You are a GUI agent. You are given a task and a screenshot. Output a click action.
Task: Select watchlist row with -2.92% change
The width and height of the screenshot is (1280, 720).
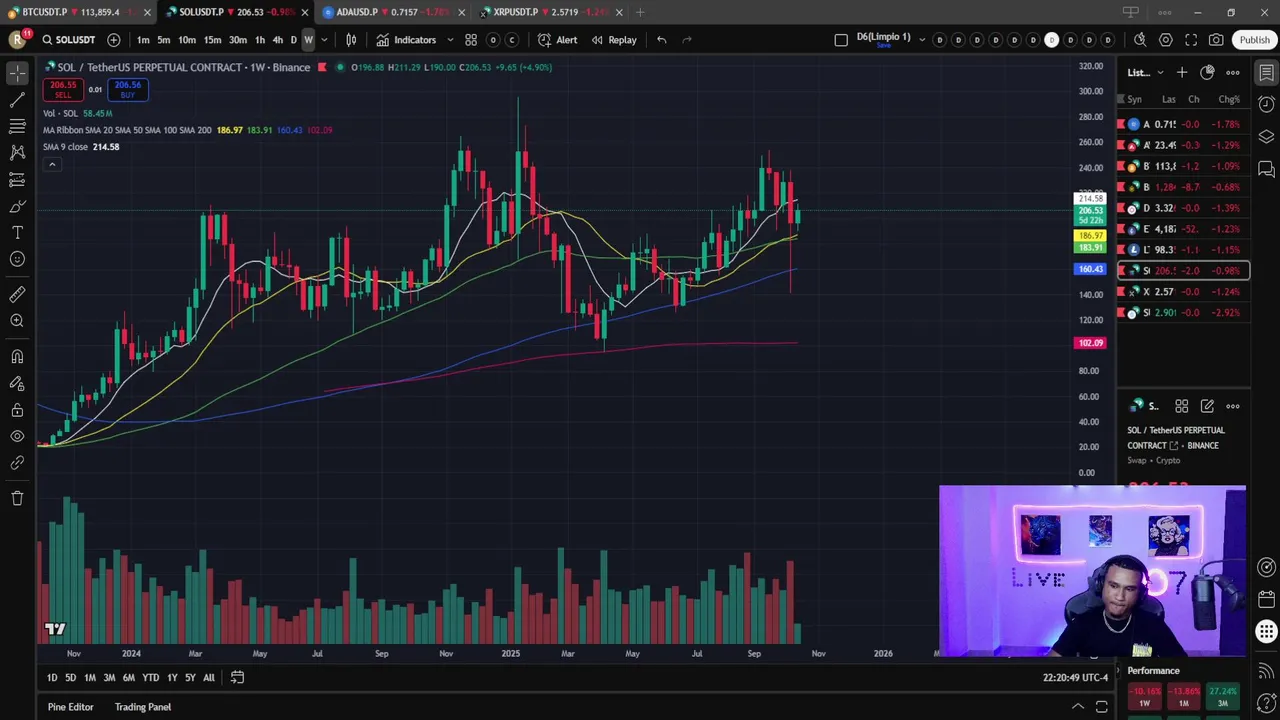[x=1183, y=313]
